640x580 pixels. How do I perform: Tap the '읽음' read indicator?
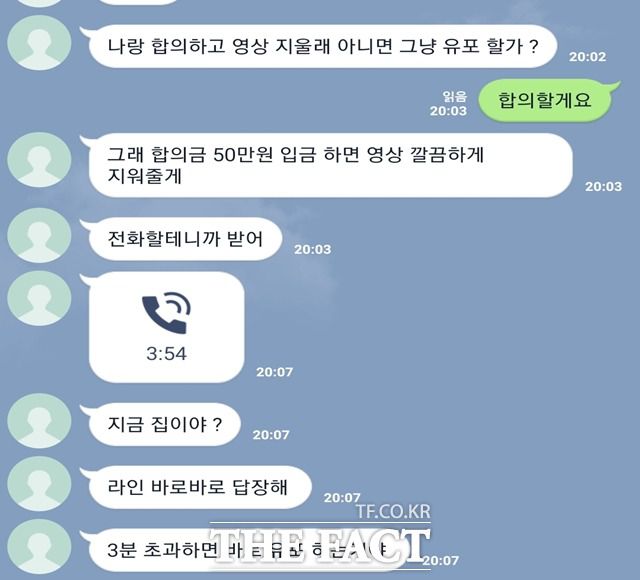(x=455, y=97)
